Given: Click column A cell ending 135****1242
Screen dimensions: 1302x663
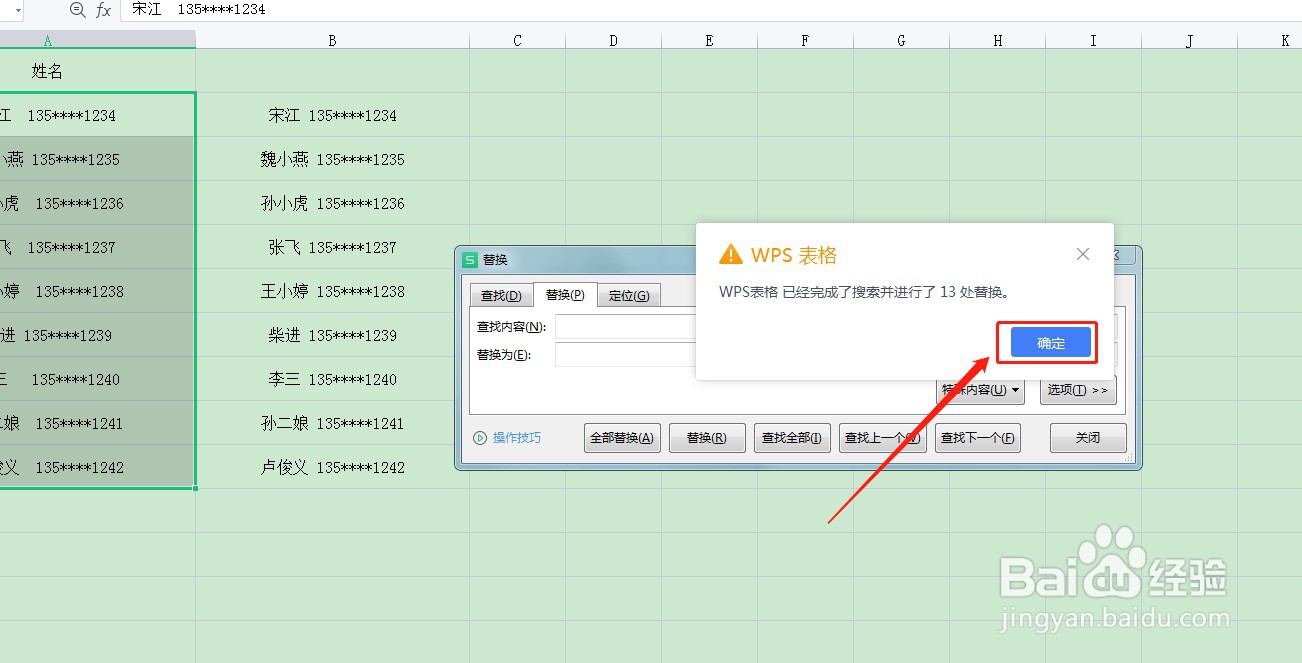Looking at the screenshot, I should [98, 467].
